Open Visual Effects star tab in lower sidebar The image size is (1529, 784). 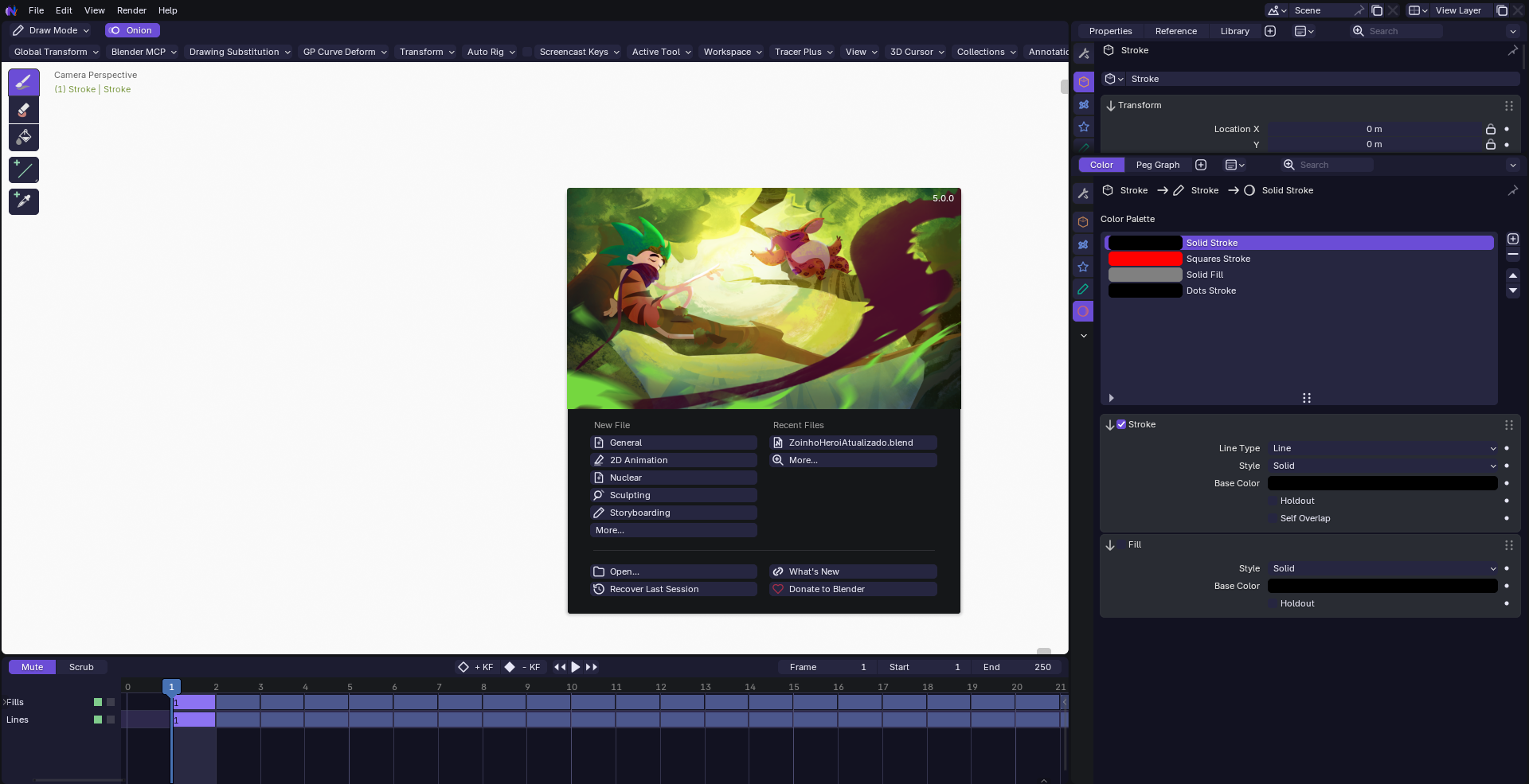click(x=1083, y=267)
